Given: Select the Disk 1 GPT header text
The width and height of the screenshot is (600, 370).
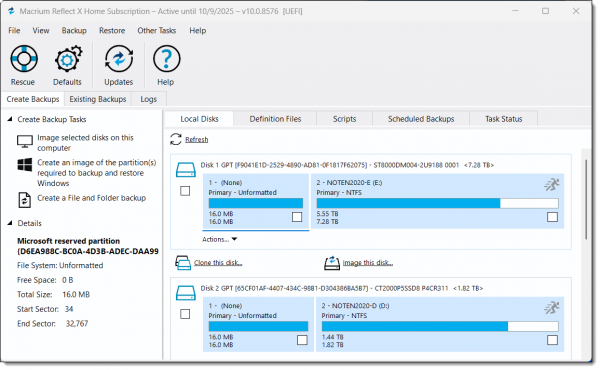Looking at the screenshot, I should (347, 165).
